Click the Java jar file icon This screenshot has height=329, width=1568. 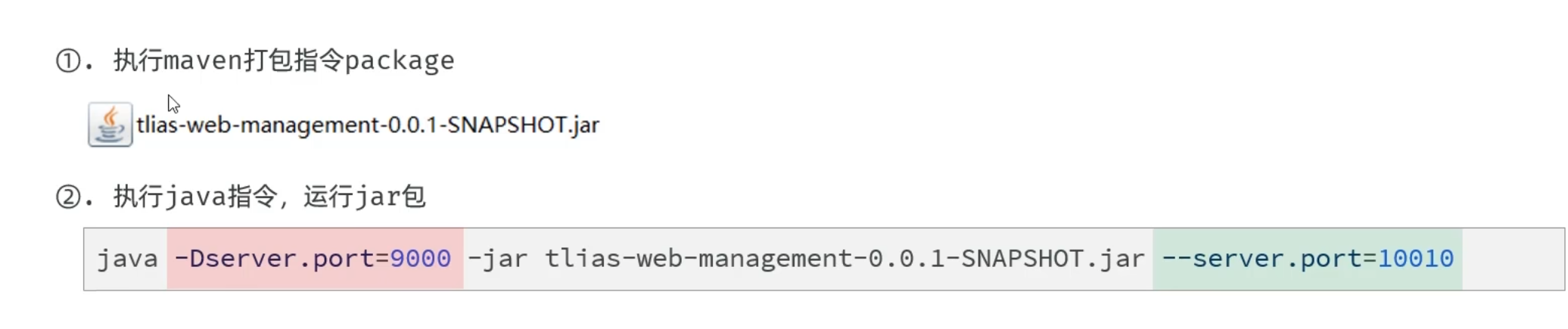point(110,125)
